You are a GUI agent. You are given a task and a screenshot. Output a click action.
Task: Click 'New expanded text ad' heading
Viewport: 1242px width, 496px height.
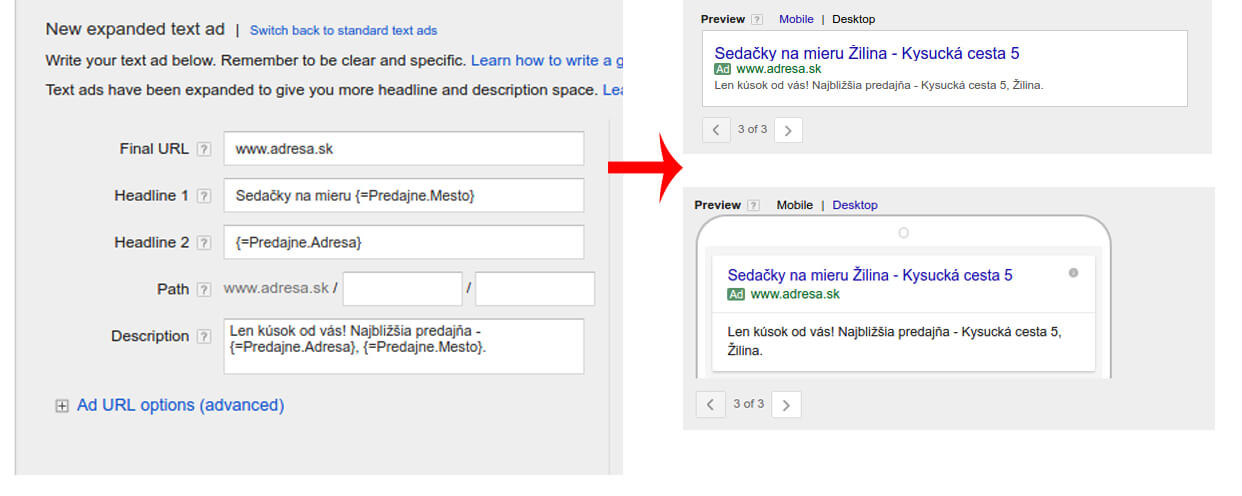pyautogui.click(x=135, y=30)
